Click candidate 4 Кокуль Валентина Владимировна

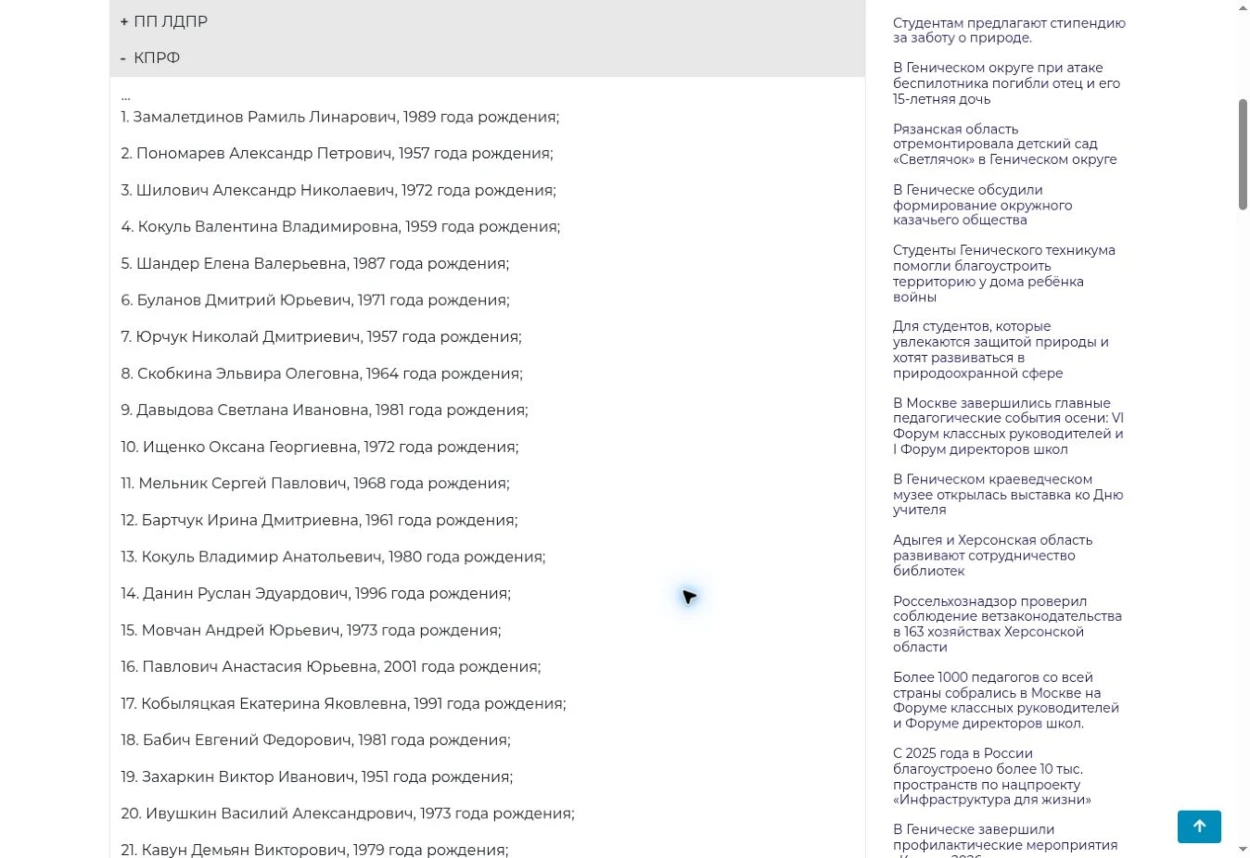340,227
